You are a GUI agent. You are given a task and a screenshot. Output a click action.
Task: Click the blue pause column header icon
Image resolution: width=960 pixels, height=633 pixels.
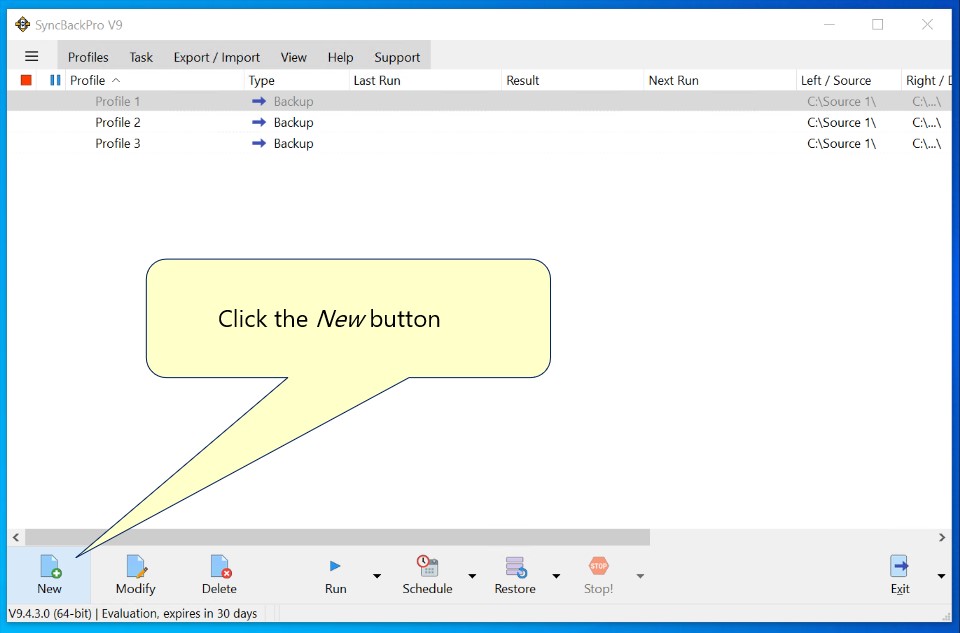pos(55,80)
